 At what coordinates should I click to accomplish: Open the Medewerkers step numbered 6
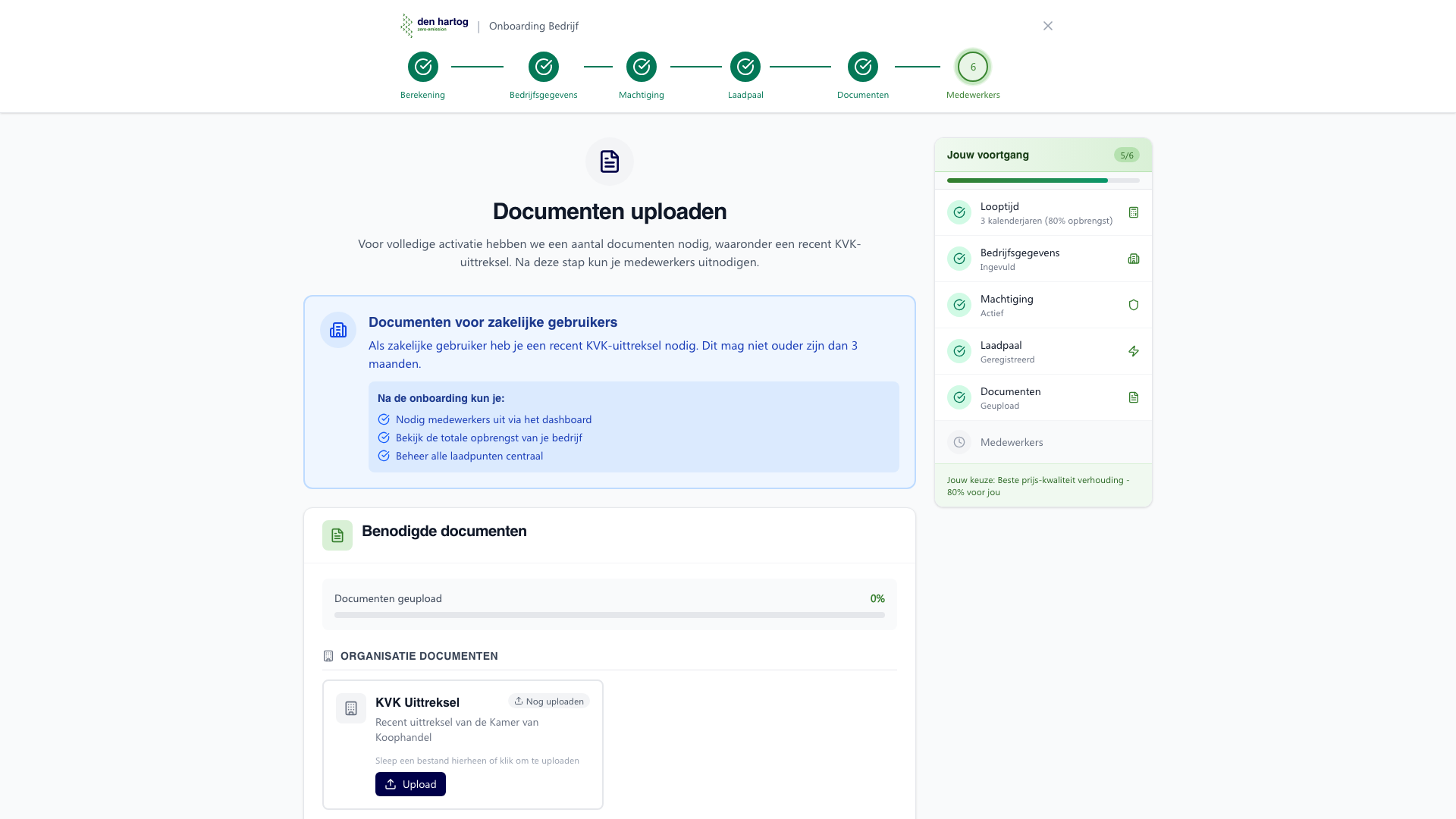tap(973, 67)
